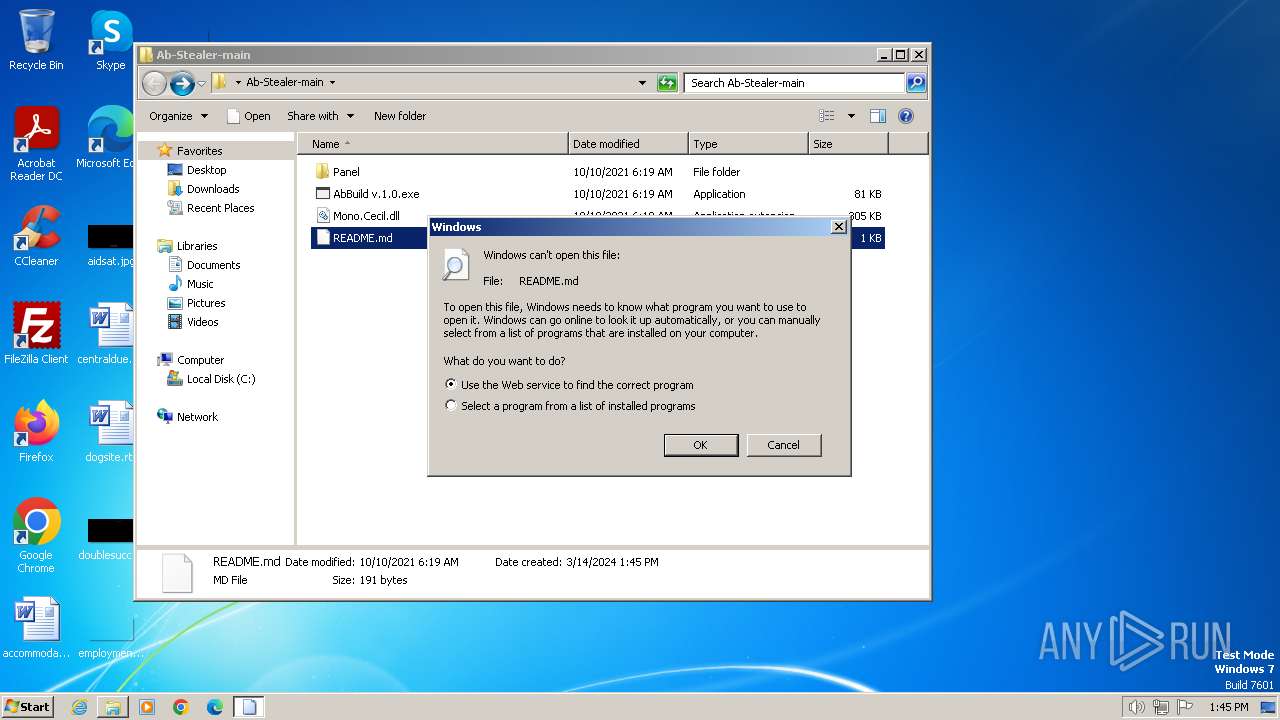
Task: Click the Explorer back navigation arrow
Action: pos(154,83)
